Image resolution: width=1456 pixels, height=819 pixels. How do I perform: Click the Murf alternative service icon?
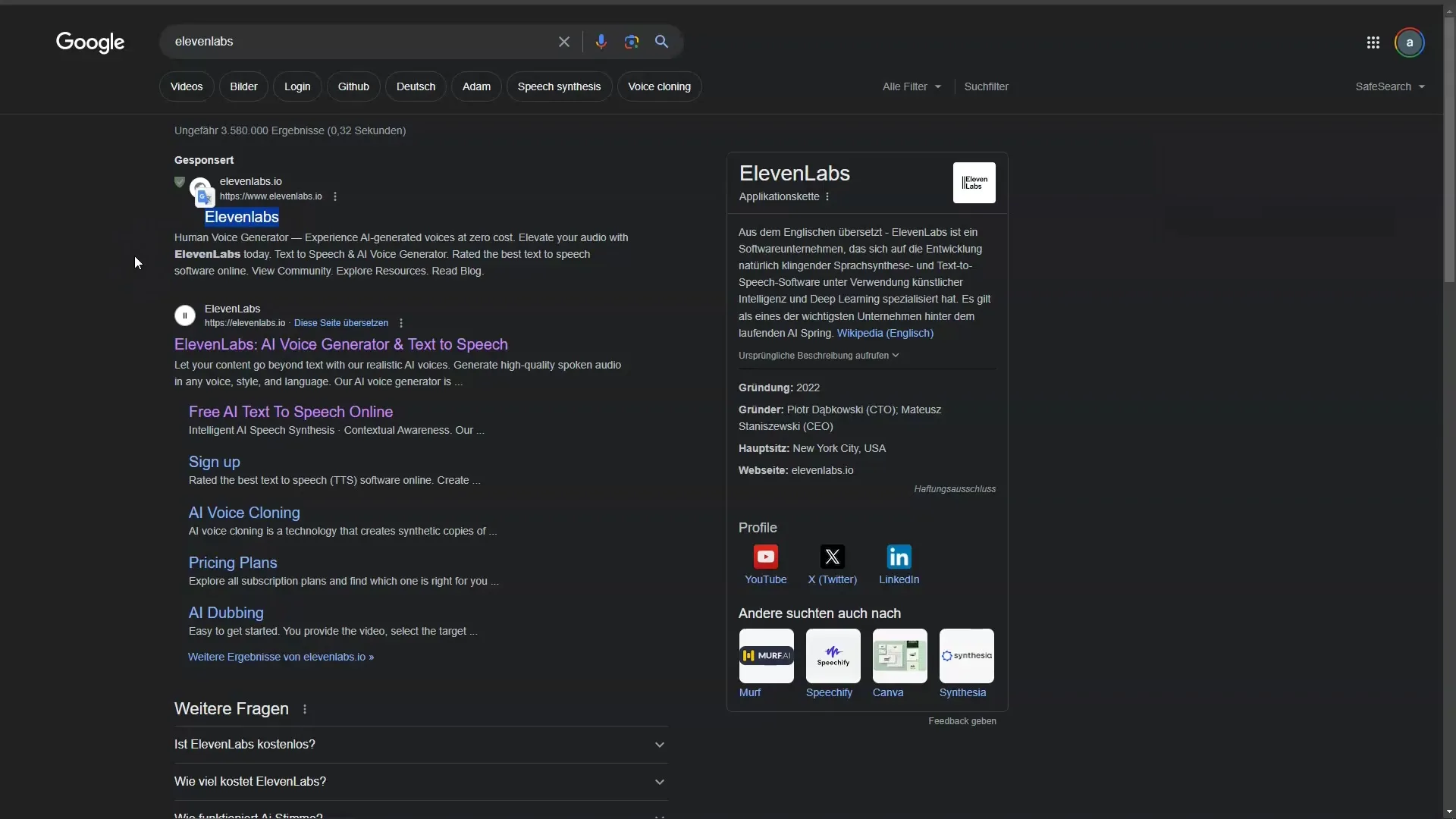coord(766,656)
